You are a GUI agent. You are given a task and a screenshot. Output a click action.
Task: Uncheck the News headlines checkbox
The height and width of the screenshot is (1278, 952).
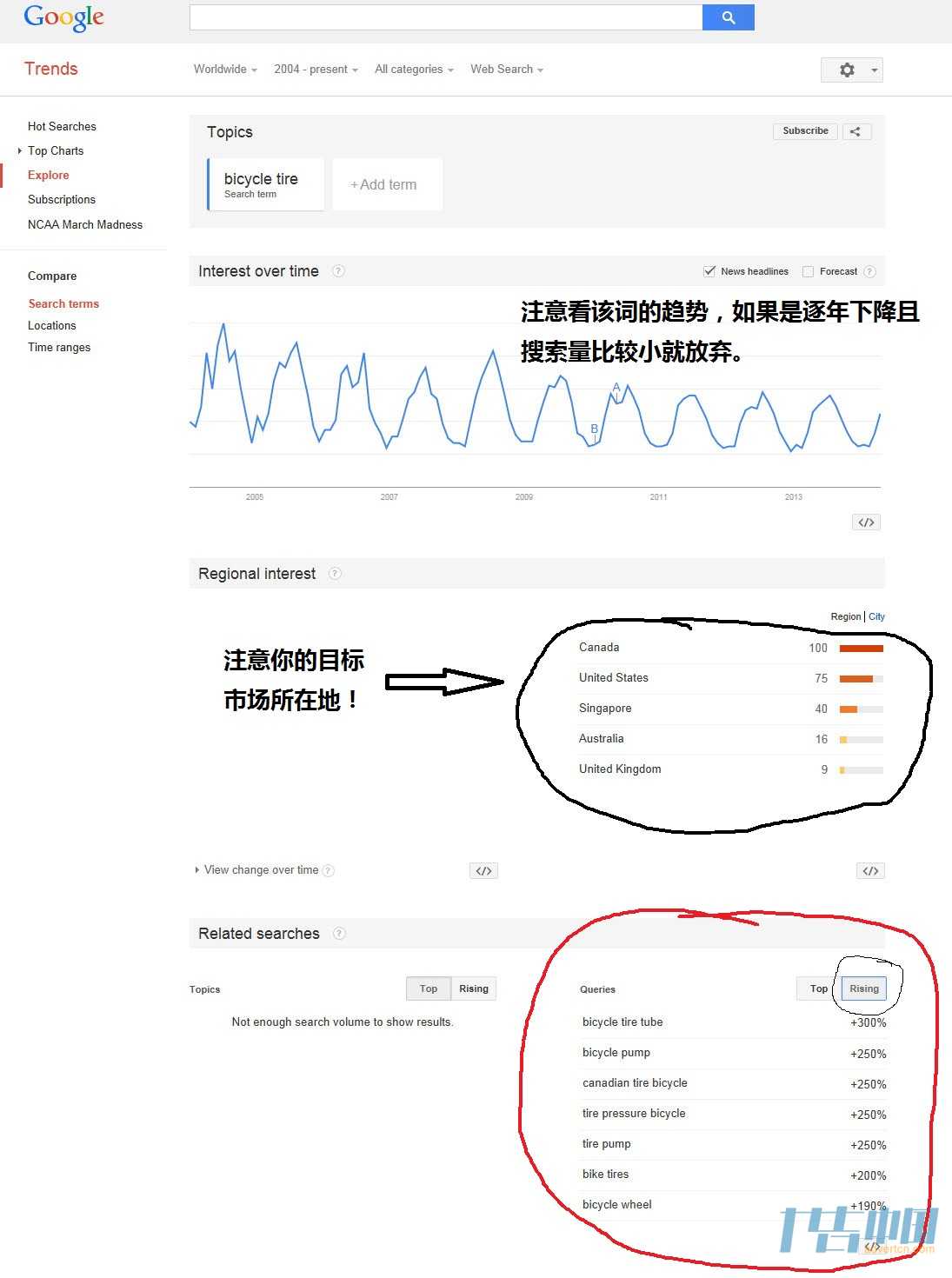tap(709, 271)
